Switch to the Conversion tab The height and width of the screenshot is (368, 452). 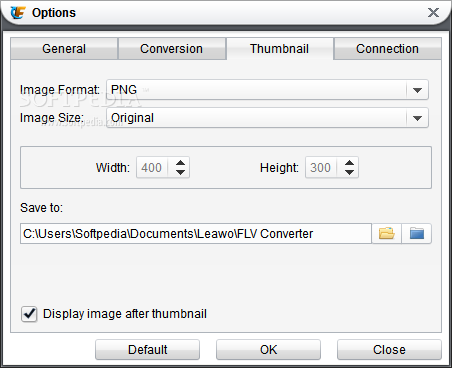172,49
